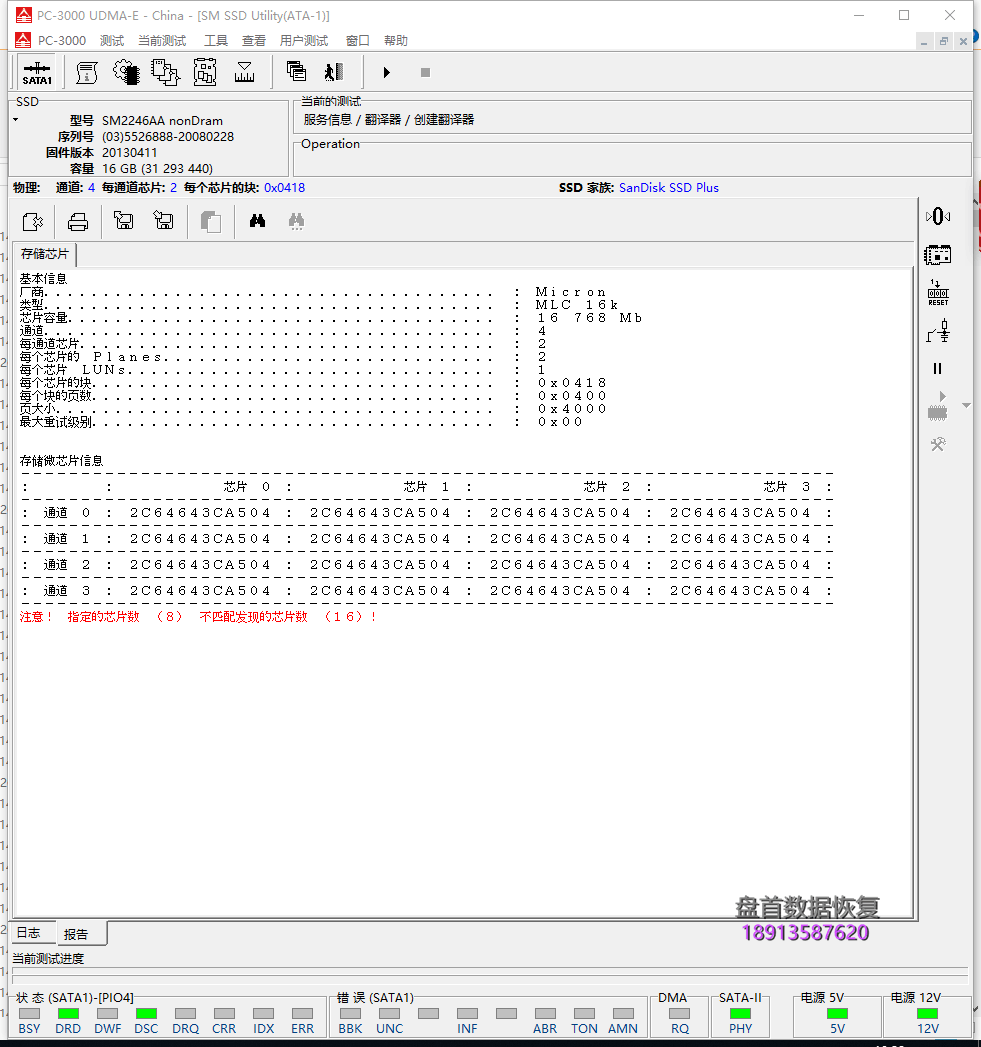Select the 存储芯片 tab
The image size is (981, 1047).
coord(45,254)
